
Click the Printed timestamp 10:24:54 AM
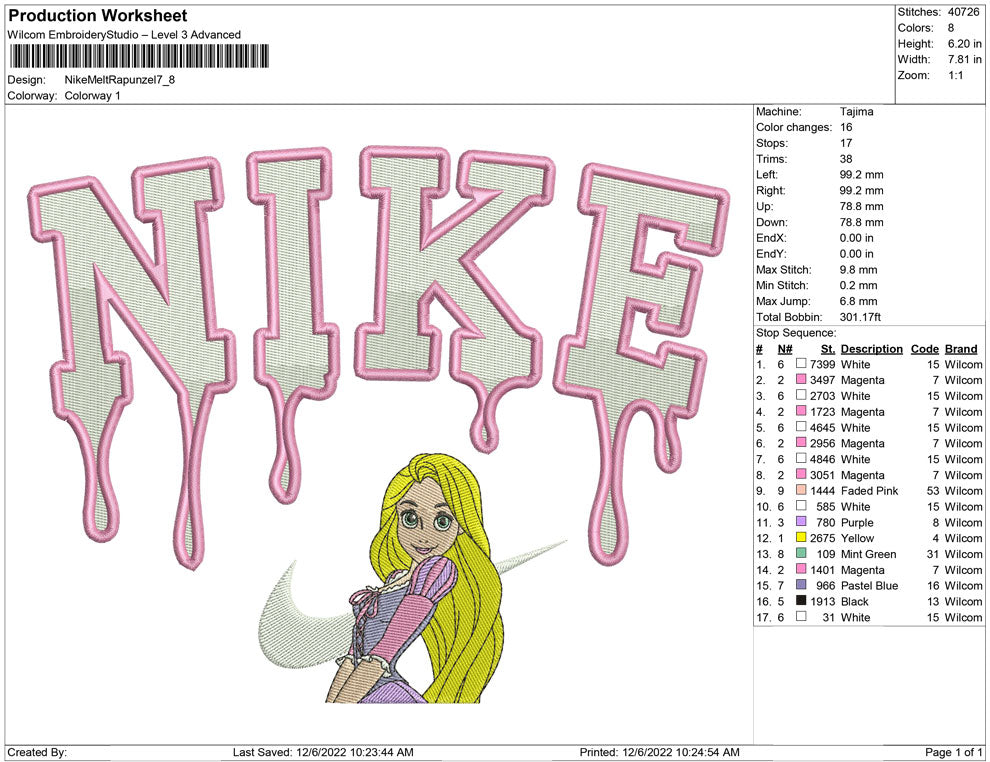[706, 752]
